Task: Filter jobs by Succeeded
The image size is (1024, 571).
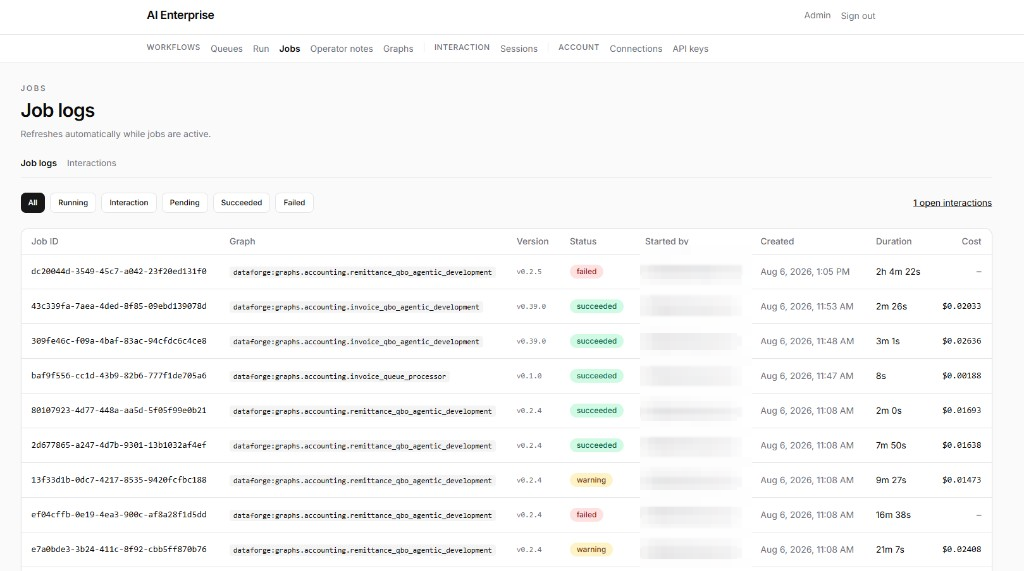Action: click(x=242, y=203)
